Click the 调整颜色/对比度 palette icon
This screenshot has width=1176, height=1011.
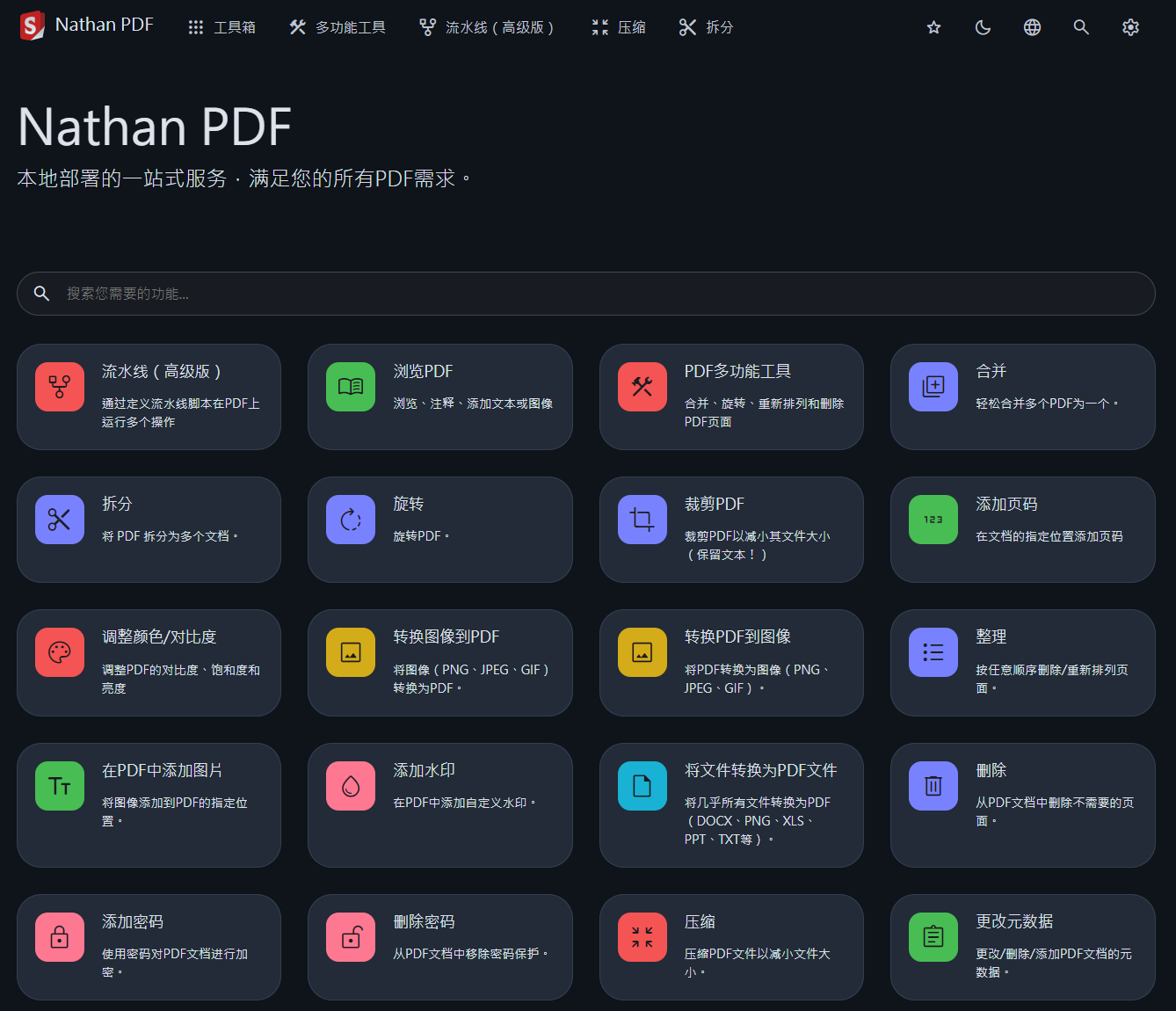pyautogui.click(x=60, y=652)
